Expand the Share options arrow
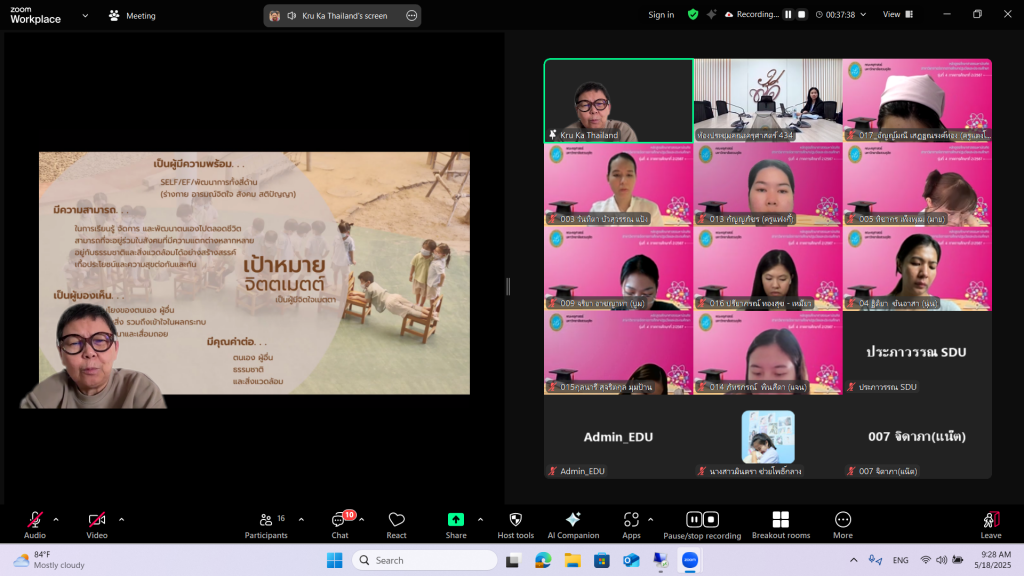Viewport: 1024px width, 576px height. [x=480, y=519]
